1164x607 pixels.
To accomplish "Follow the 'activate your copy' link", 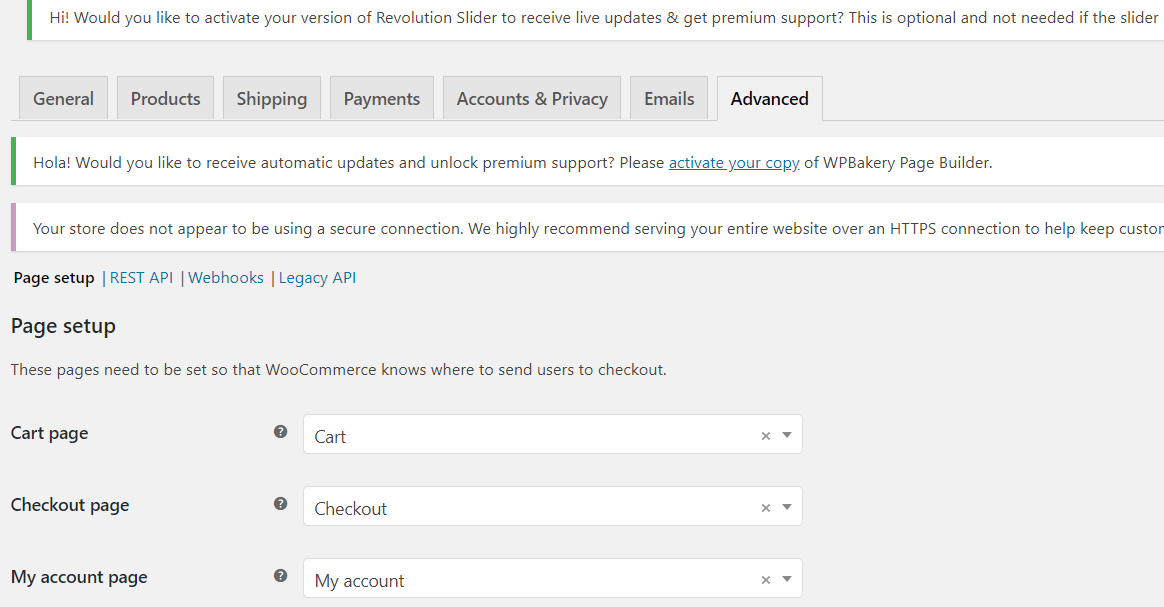I will click(x=734, y=163).
